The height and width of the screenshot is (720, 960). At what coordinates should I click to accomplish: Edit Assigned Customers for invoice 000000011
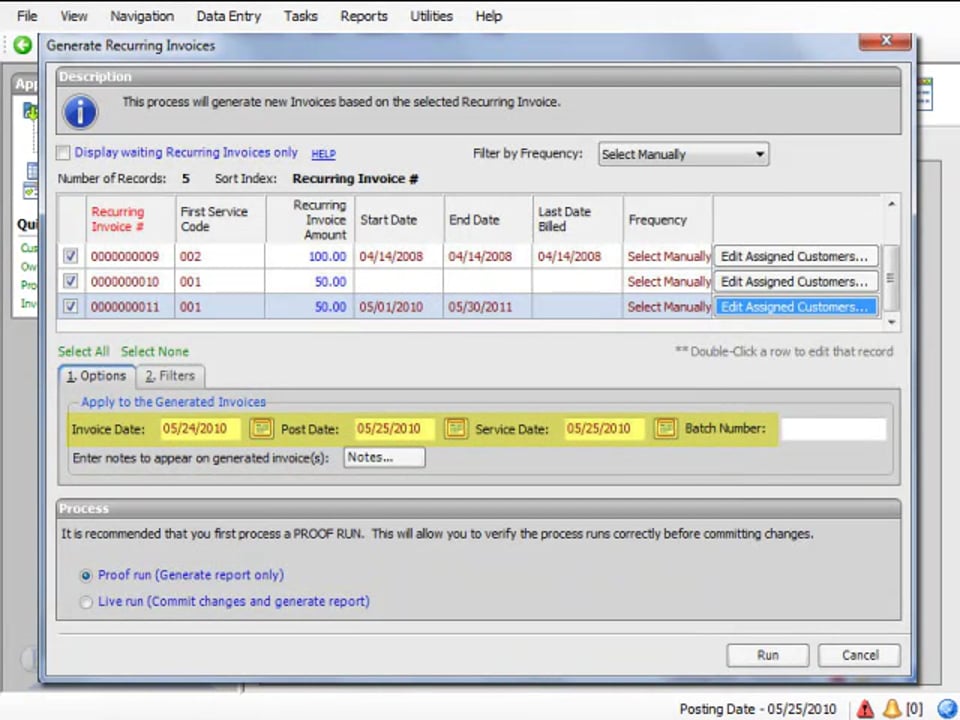pos(795,306)
